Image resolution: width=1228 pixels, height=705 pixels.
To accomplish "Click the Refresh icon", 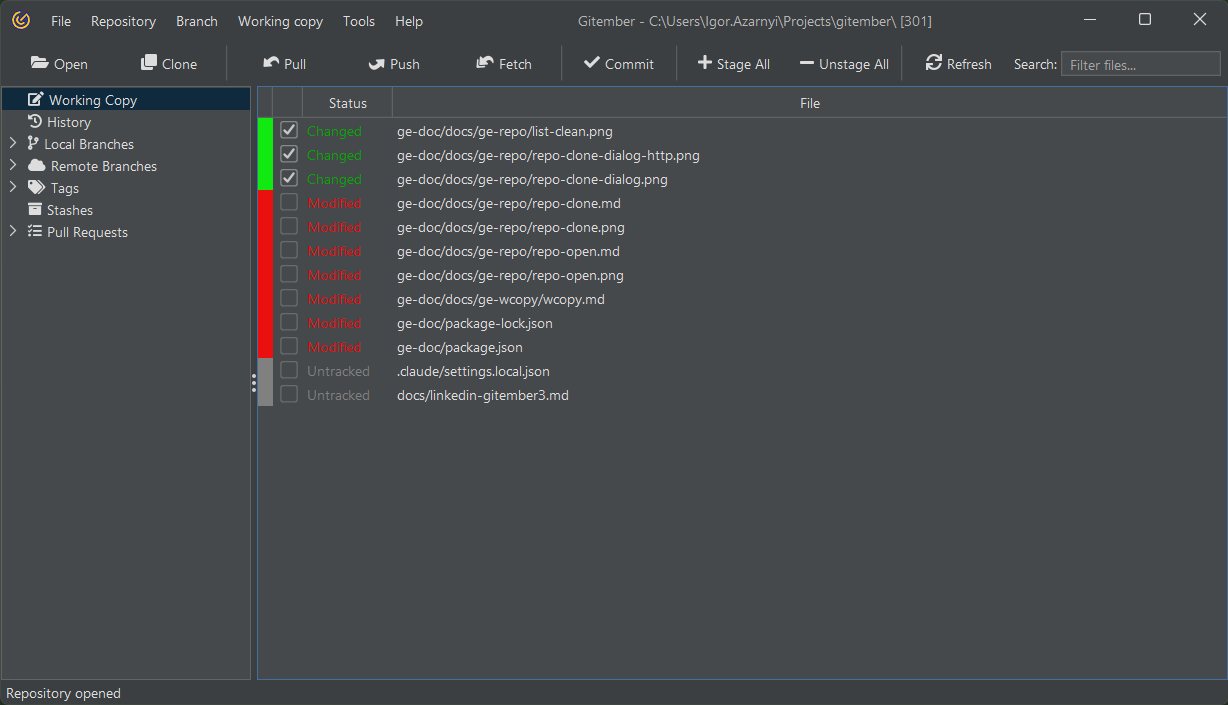I will click(x=934, y=63).
